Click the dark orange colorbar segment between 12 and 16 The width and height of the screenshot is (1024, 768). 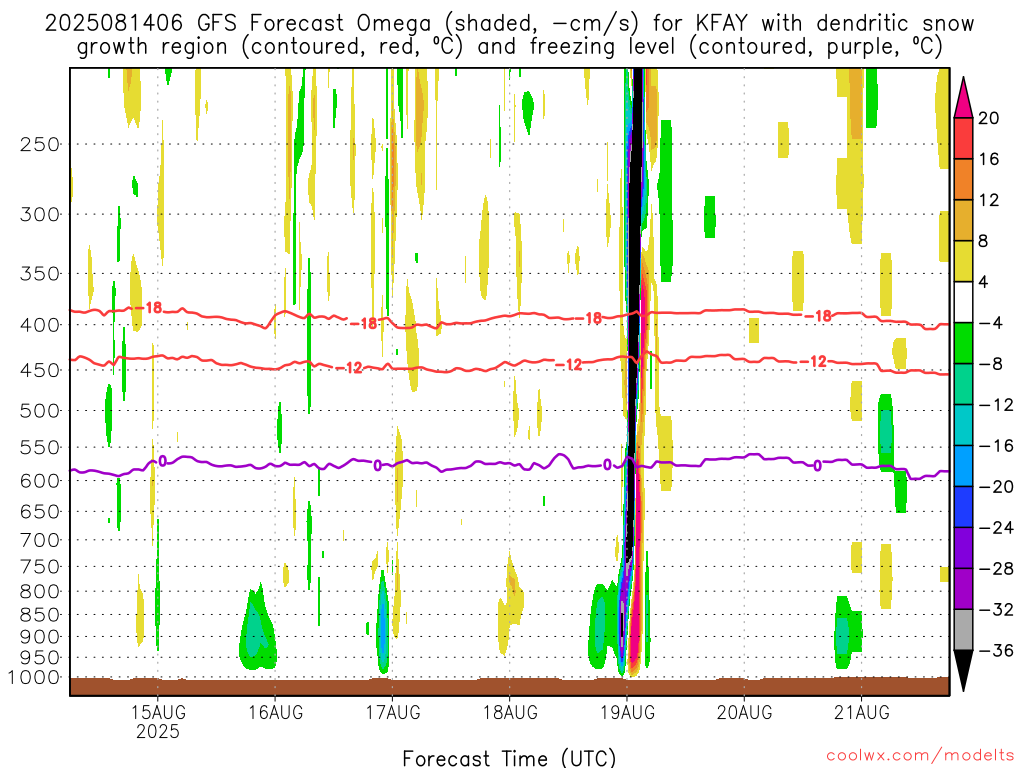point(963,179)
